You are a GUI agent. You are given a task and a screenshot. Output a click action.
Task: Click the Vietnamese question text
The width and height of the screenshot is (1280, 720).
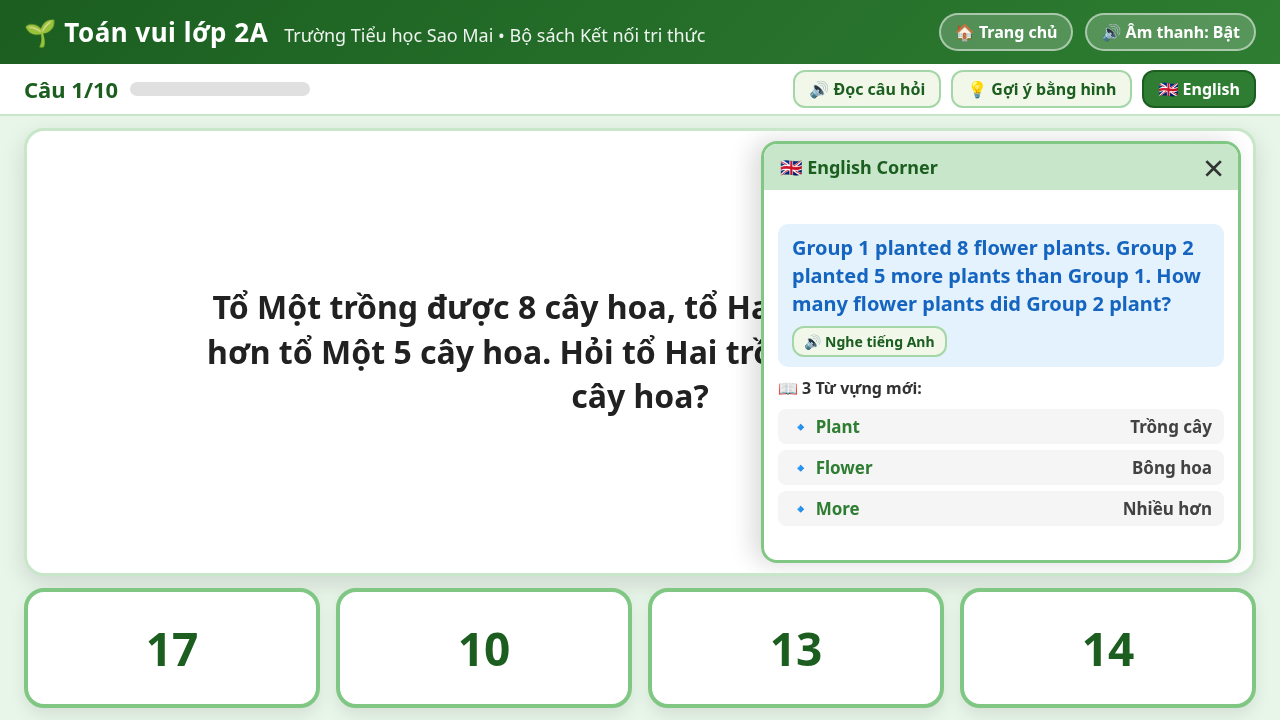click(485, 352)
